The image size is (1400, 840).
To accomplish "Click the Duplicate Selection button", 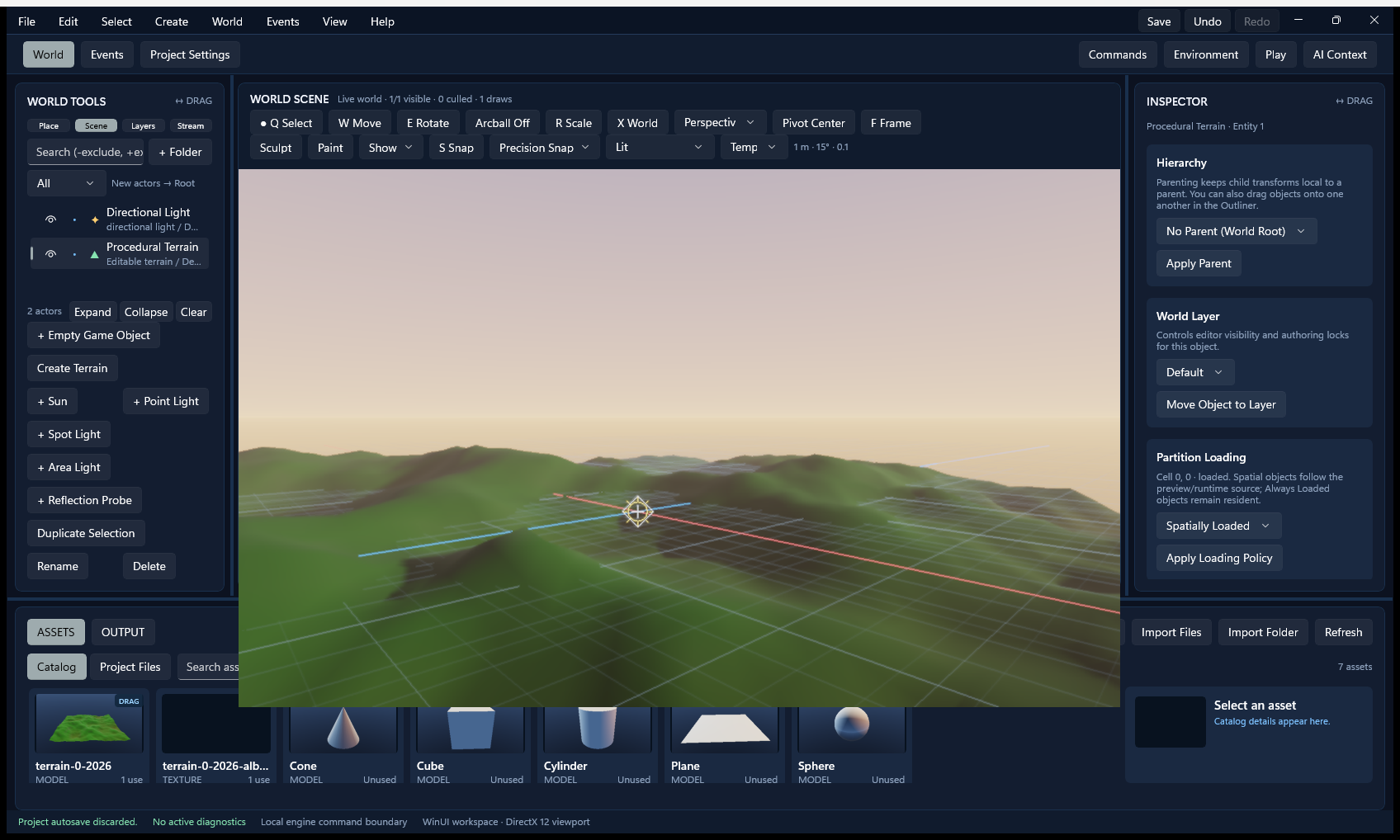I will [86, 533].
